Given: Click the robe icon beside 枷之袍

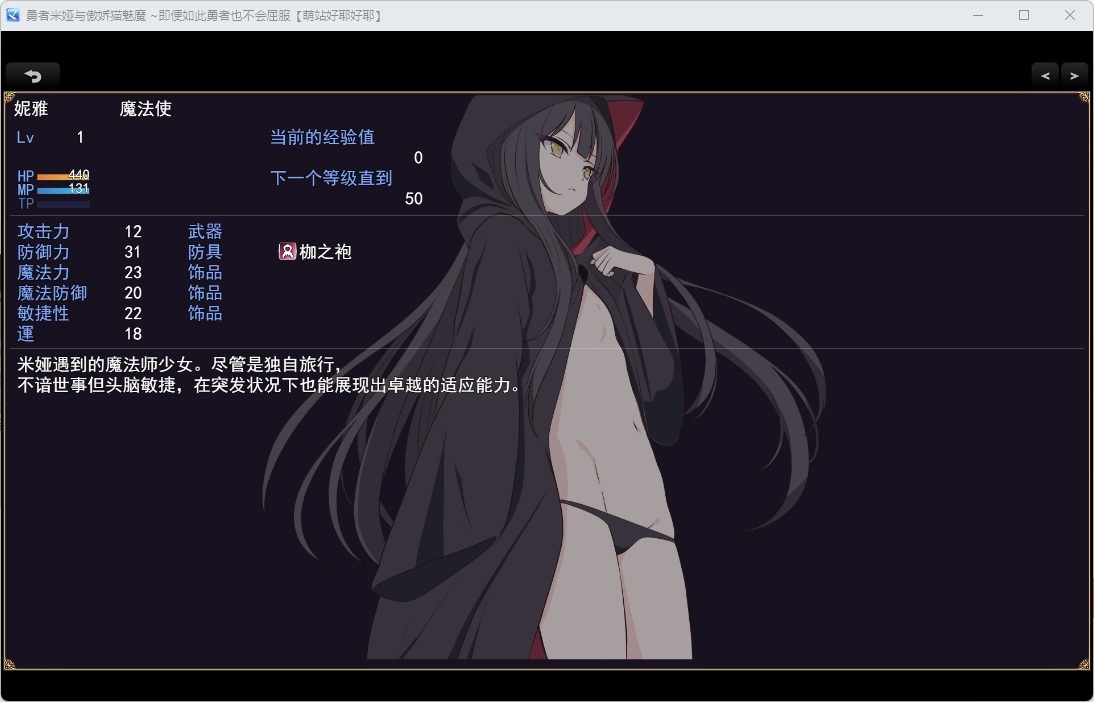Looking at the screenshot, I should tap(287, 251).
